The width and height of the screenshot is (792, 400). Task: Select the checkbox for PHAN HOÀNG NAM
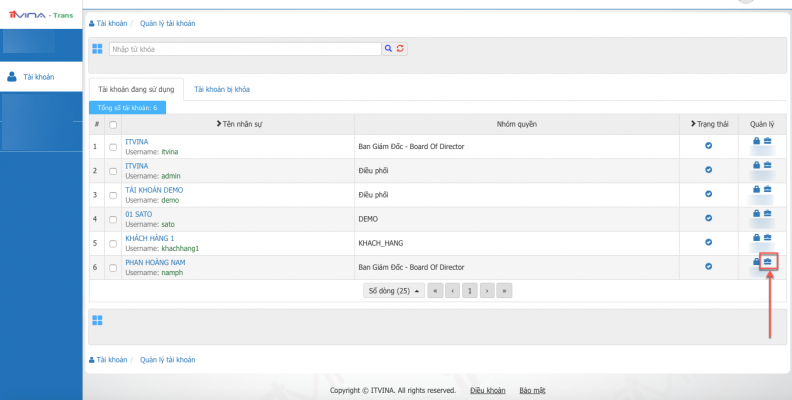[x=112, y=267]
